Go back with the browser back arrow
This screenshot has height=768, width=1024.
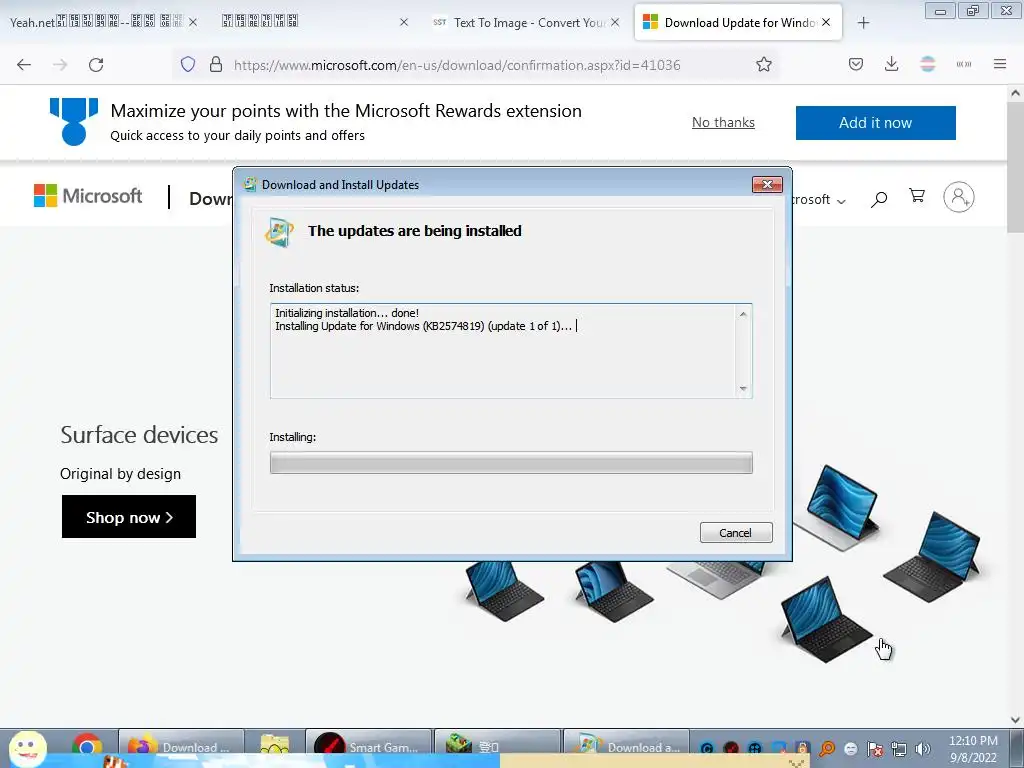pyautogui.click(x=24, y=65)
